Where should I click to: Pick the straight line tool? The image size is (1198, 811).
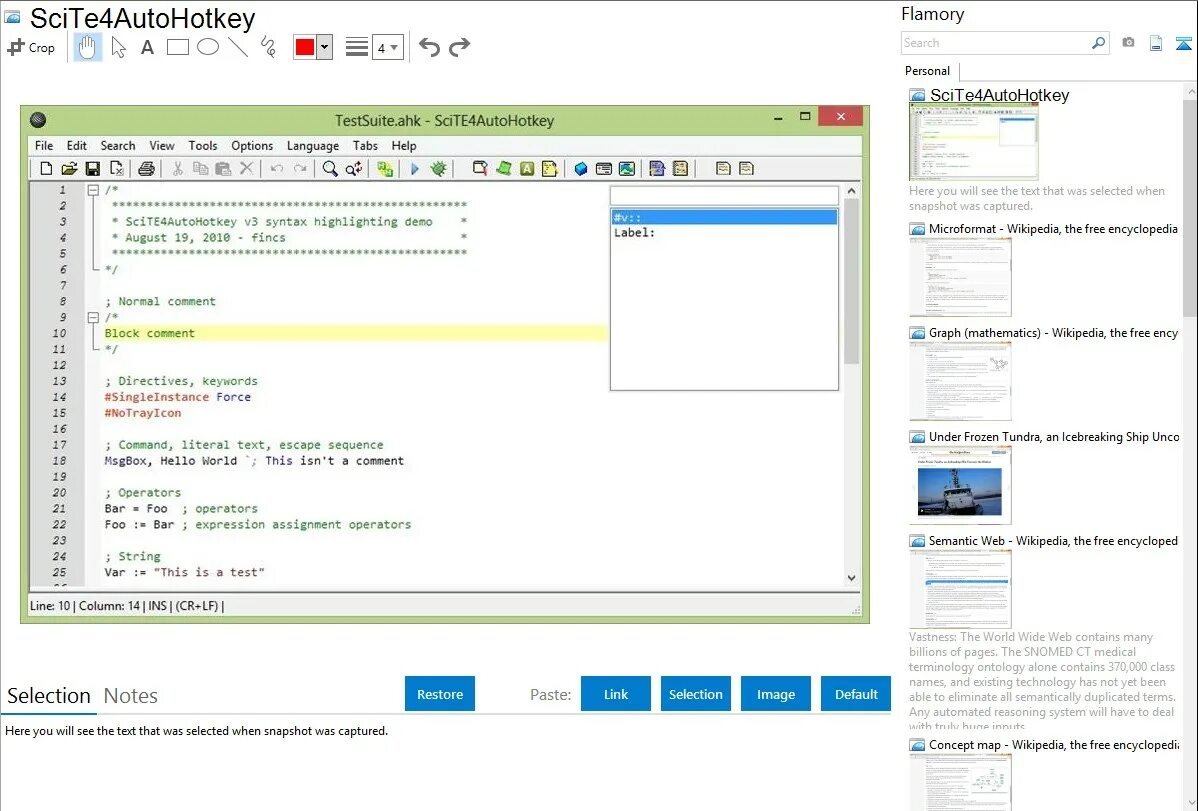click(238, 47)
